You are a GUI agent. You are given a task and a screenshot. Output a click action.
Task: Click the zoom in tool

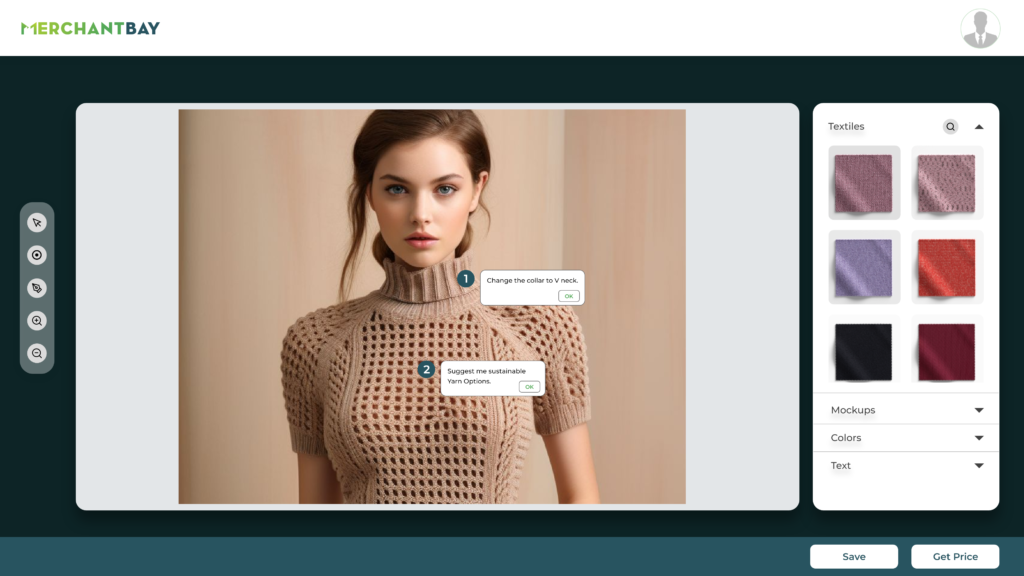37,321
